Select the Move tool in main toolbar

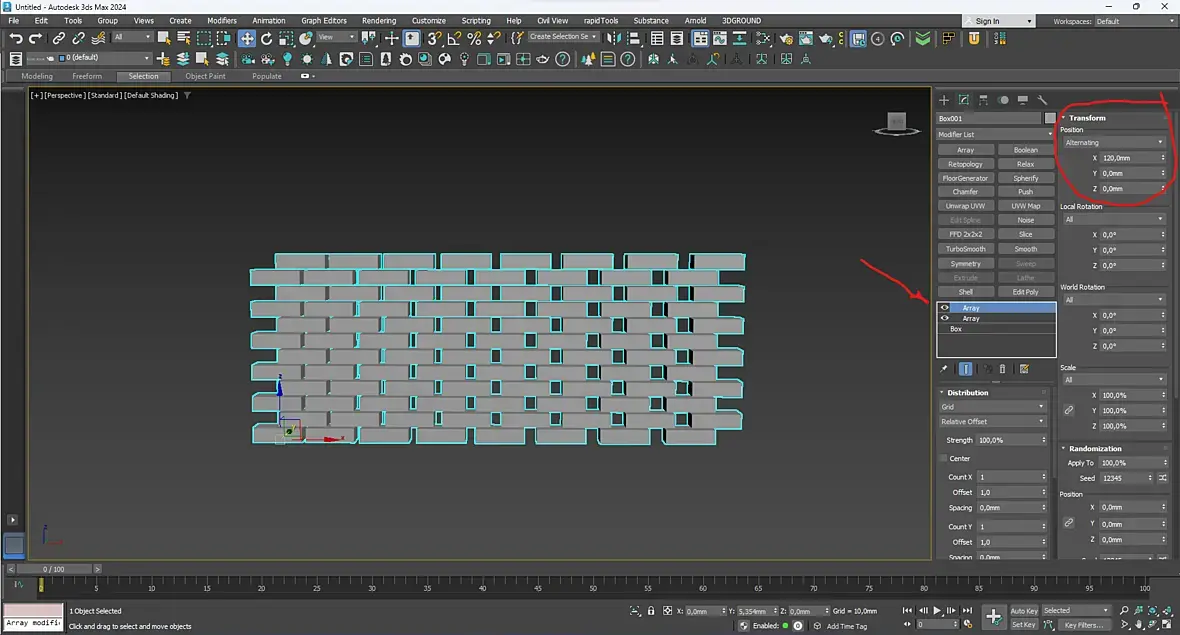point(246,38)
